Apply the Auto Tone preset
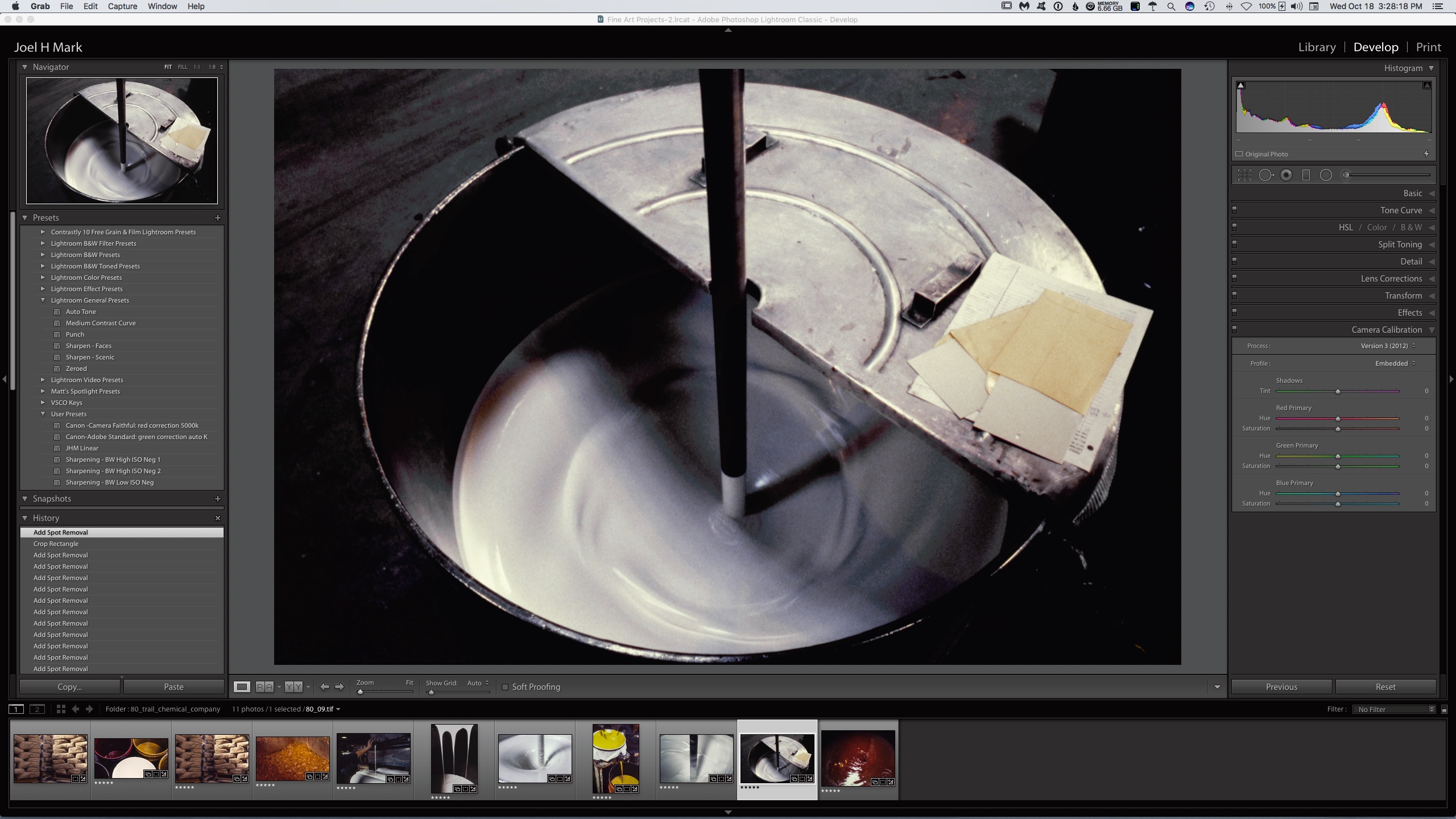This screenshot has height=819, width=1456. (x=81, y=312)
